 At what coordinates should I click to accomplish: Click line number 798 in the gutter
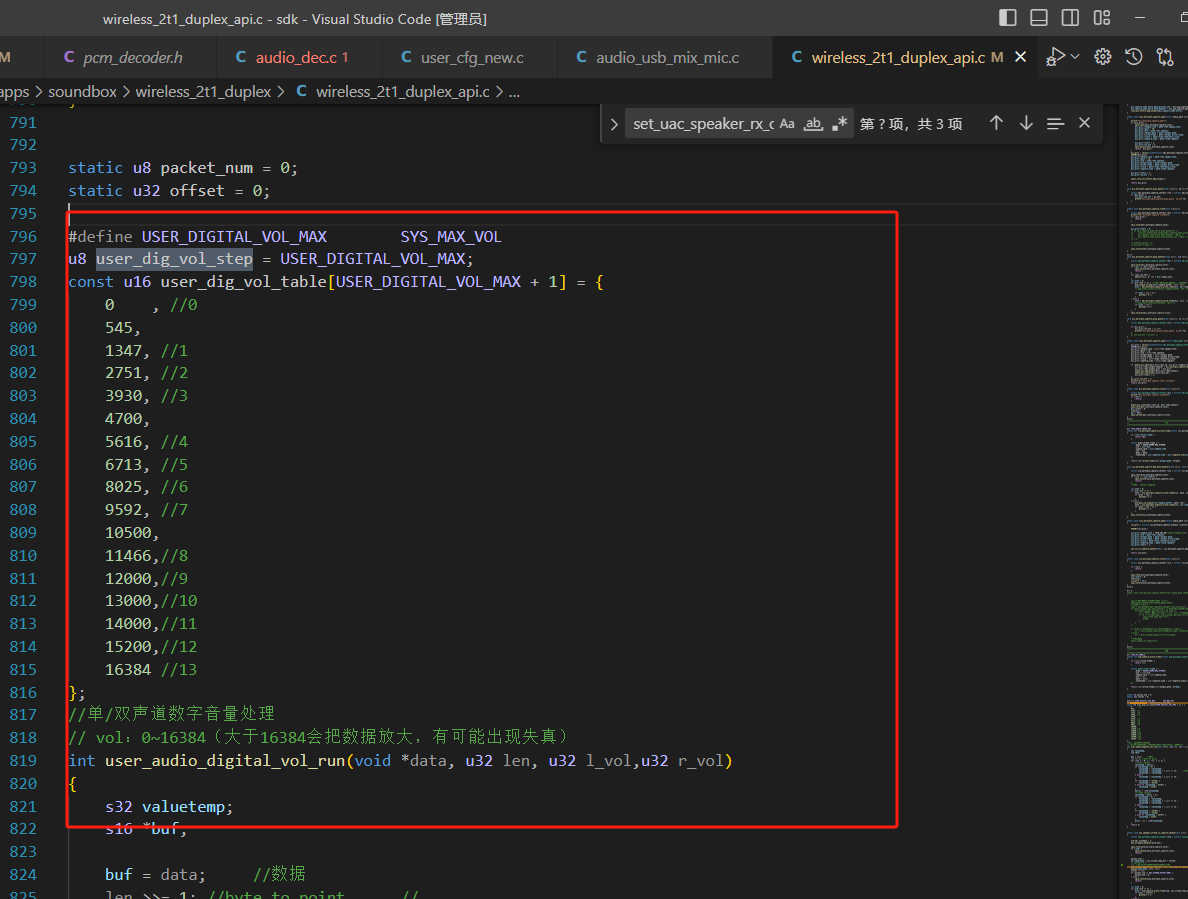click(x=23, y=282)
